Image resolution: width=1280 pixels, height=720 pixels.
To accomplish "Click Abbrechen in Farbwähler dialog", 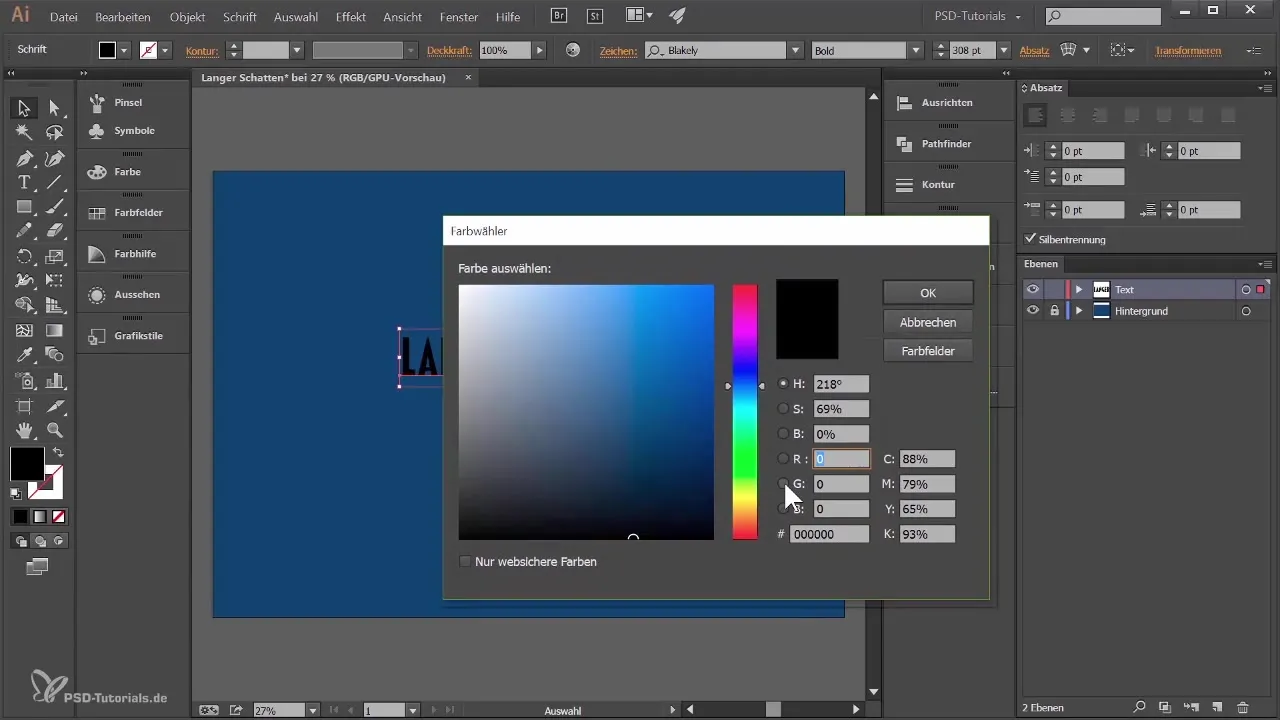I will 928,322.
